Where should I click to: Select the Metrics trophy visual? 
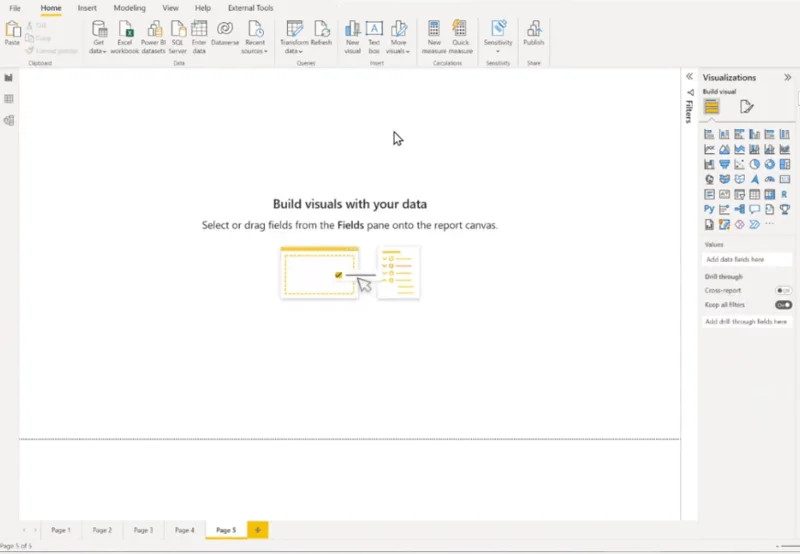[x=785, y=209]
